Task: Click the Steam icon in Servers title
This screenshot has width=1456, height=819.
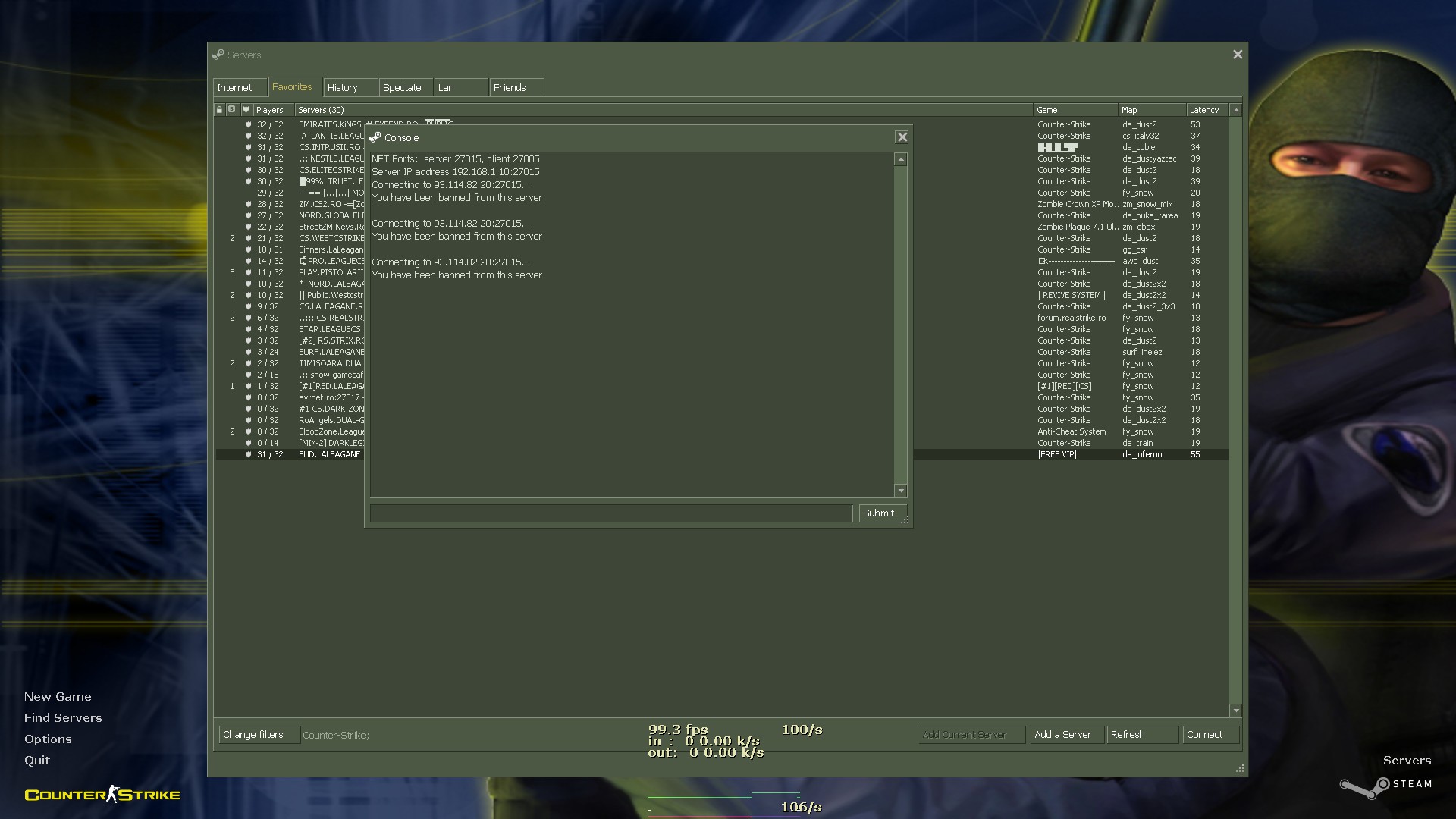Action: point(218,55)
